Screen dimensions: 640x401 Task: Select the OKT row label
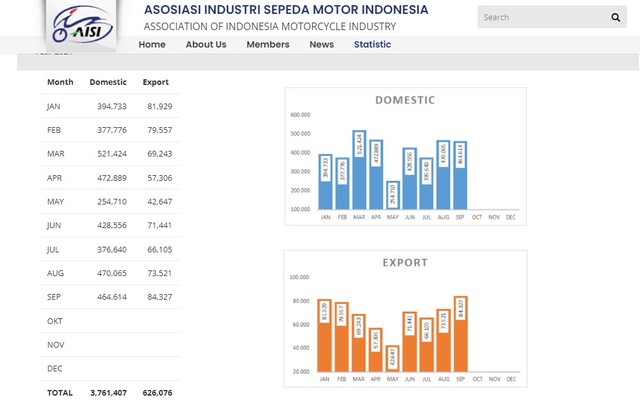point(55,321)
